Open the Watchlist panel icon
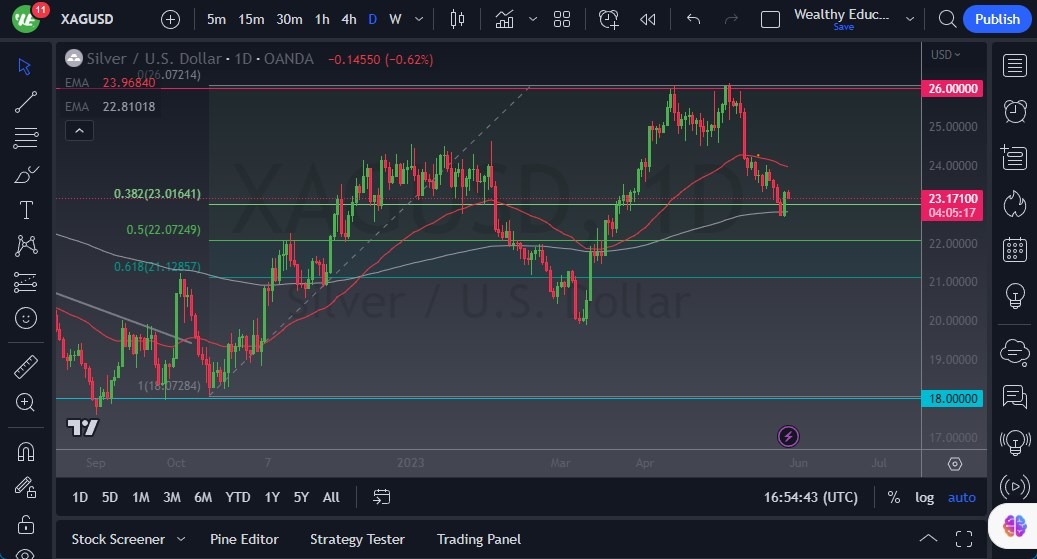 click(x=1014, y=66)
